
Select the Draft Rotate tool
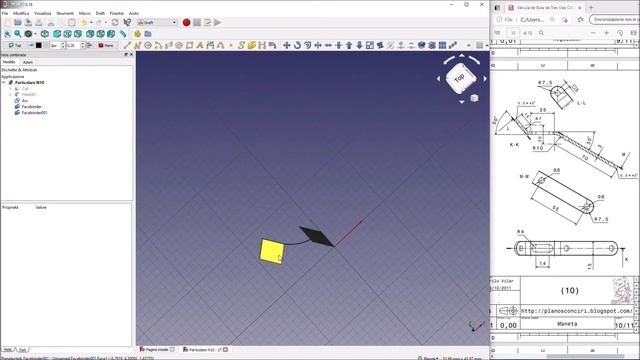pyautogui.click(x=297, y=45)
